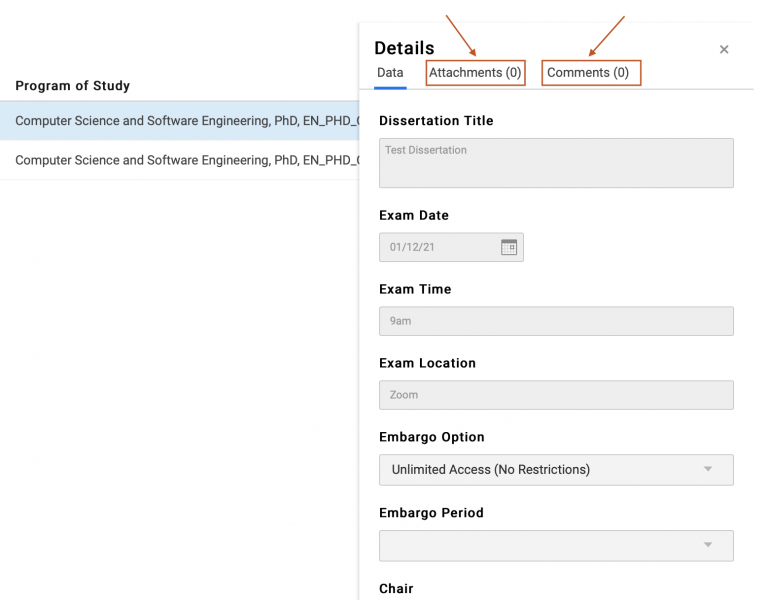
Task: Click the Exam Location label
Action: point(427,363)
